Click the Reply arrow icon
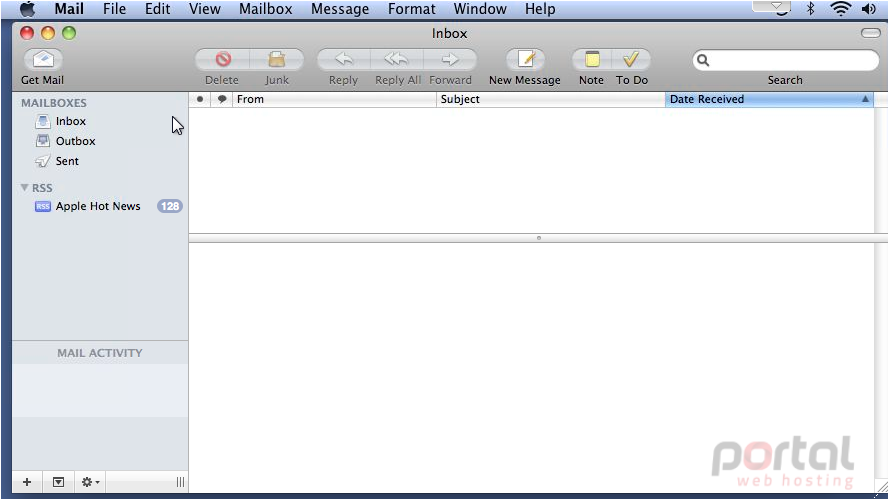889x500 pixels. pos(344,59)
